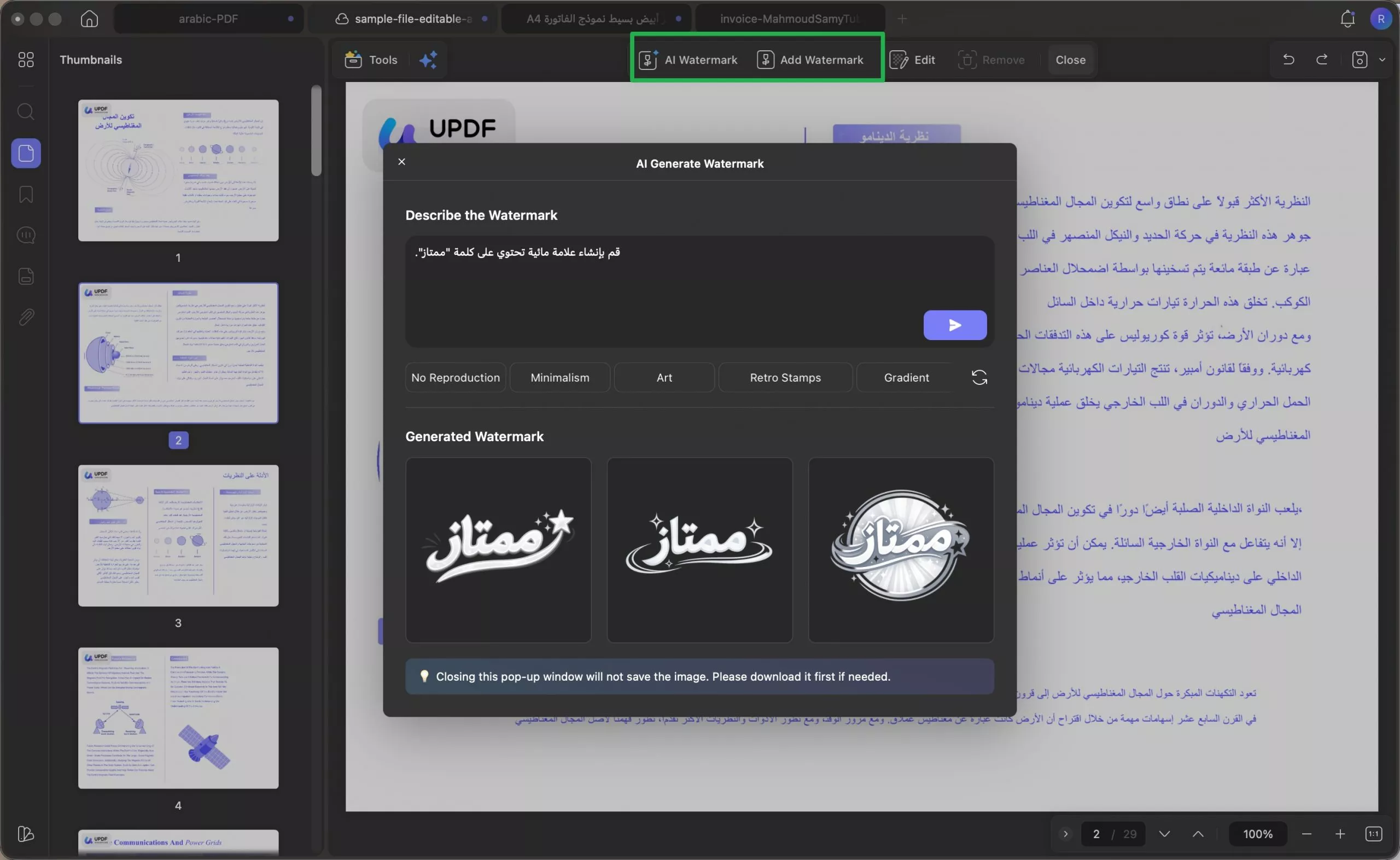Screen dimensions: 1400x860
Task: Expand the sidebar grid menu
Action: coord(26,59)
